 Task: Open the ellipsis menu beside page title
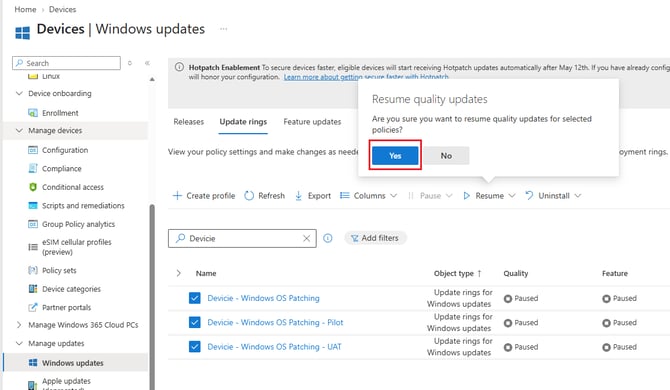click(x=223, y=29)
